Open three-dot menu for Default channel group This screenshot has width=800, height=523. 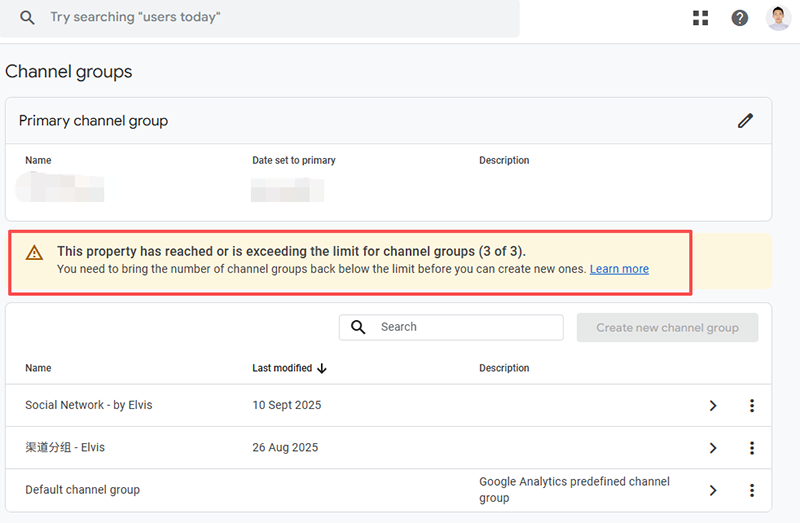(x=752, y=490)
